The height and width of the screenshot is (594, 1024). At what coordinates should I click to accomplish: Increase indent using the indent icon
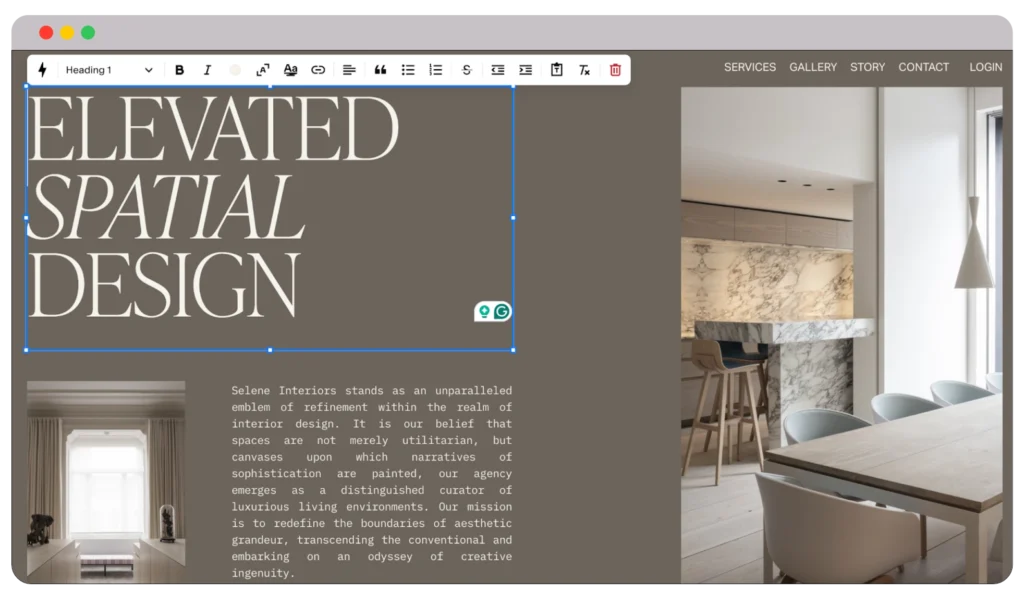click(525, 70)
